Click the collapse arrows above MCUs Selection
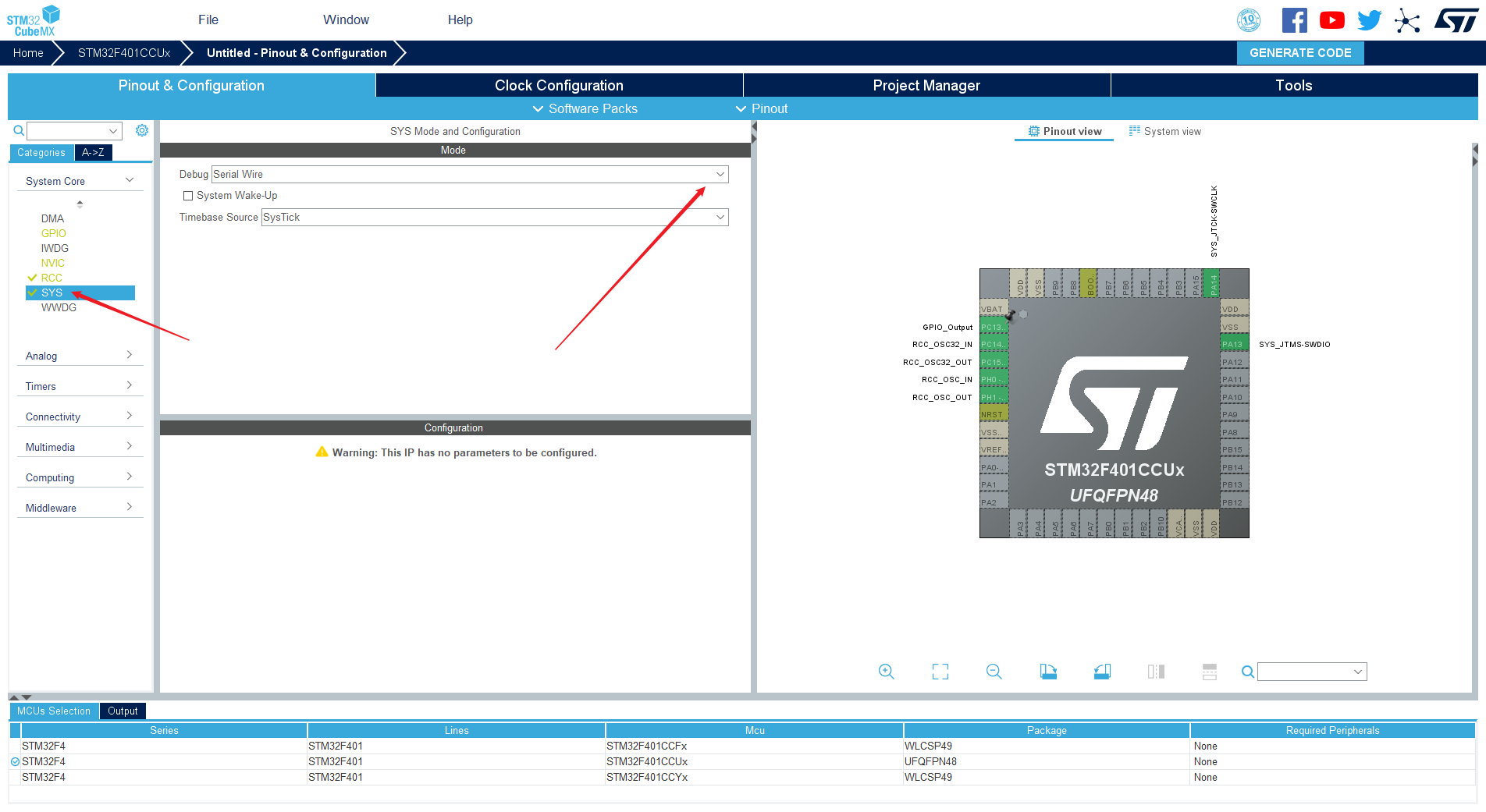Image resolution: width=1486 pixels, height=812 pixels. [x=20, y=697]
